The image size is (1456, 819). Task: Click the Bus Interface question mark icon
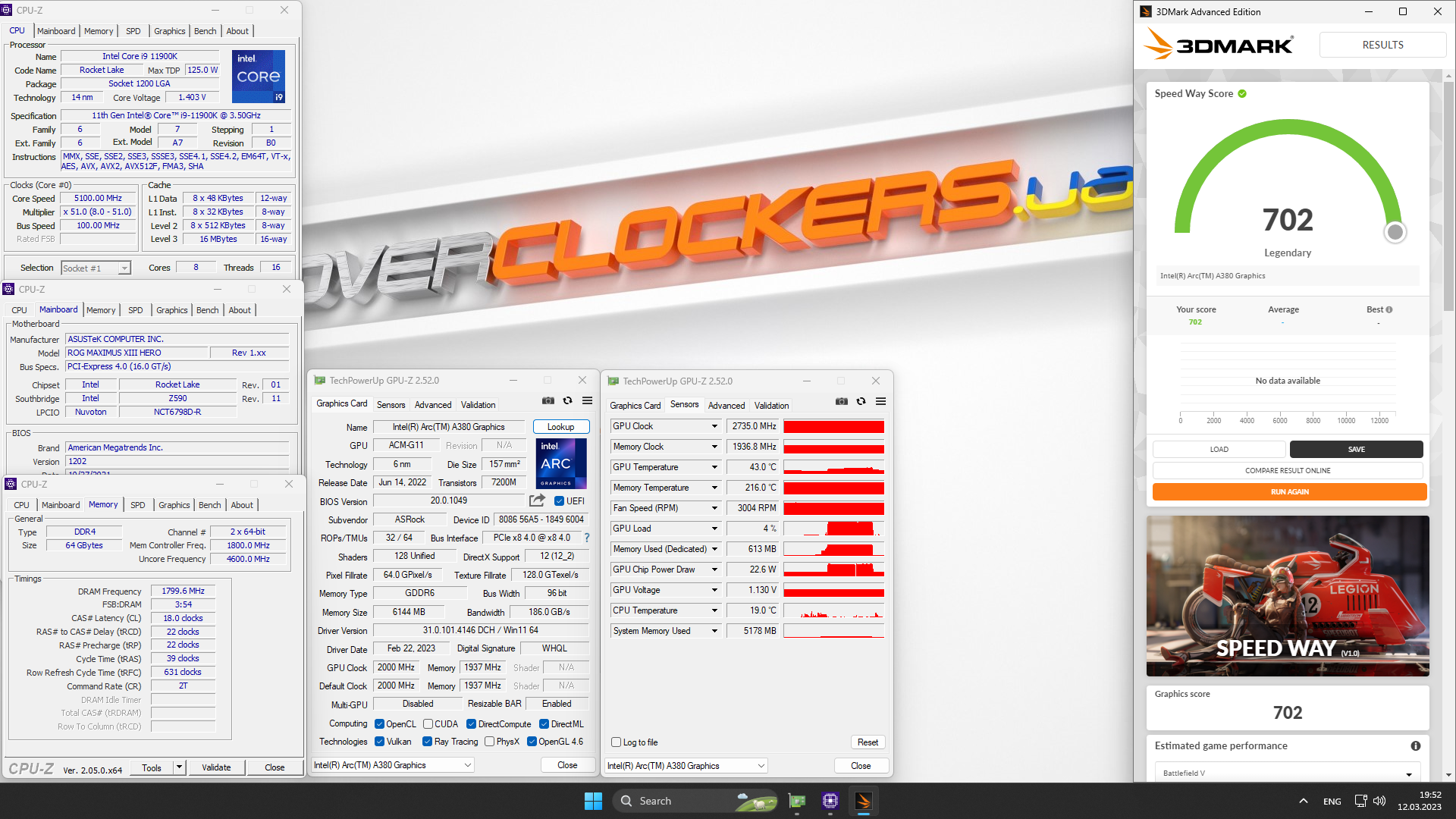click(586, 538)
